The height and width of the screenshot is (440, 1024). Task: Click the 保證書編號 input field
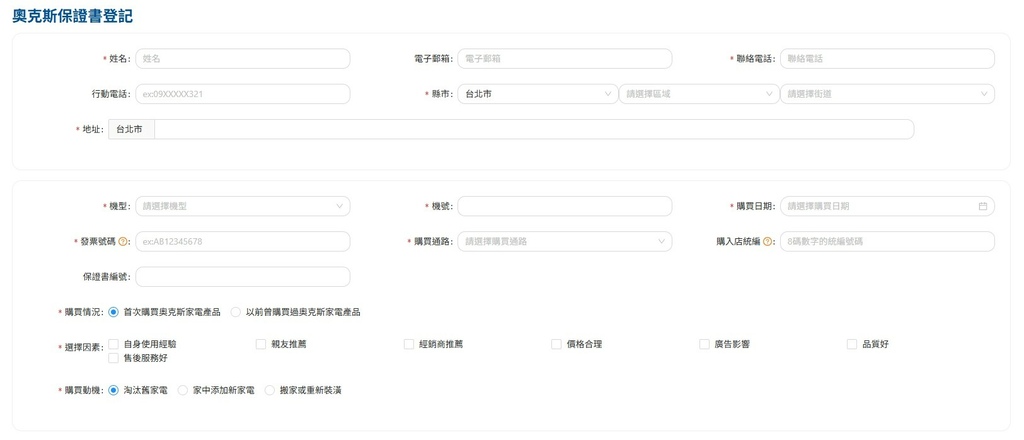coord(242,277)
